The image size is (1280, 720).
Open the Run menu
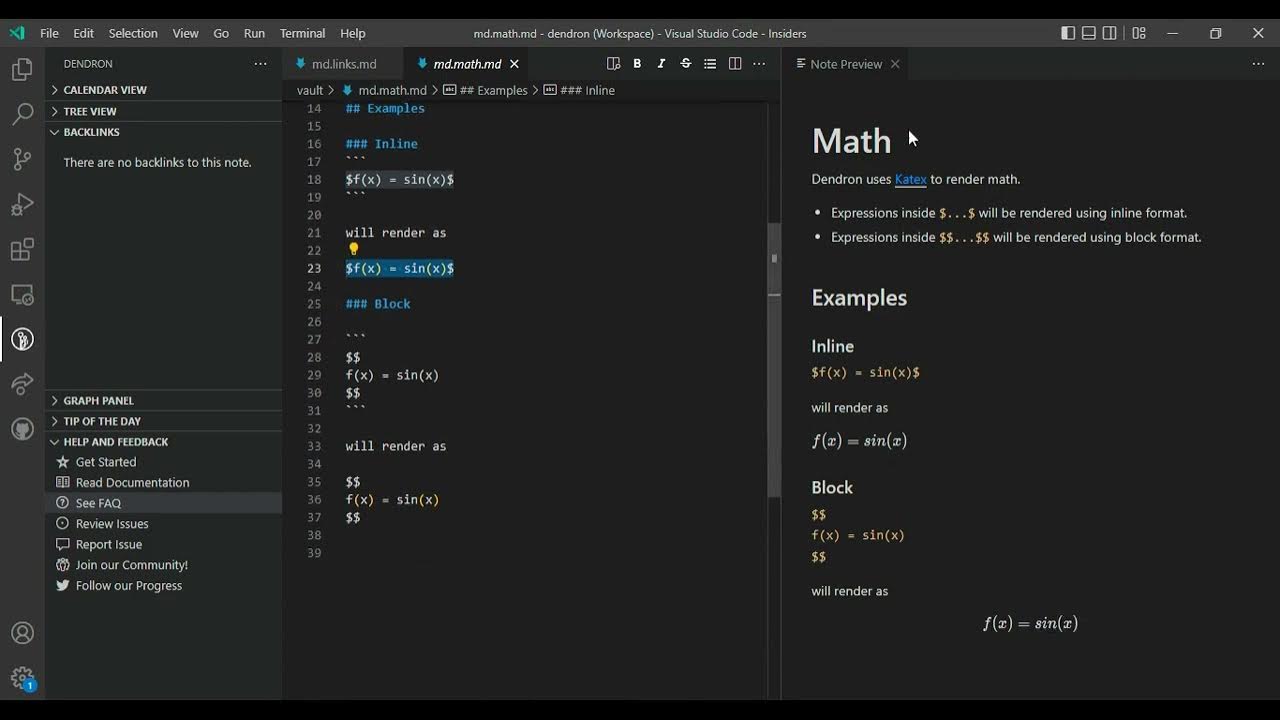point(254,33)
